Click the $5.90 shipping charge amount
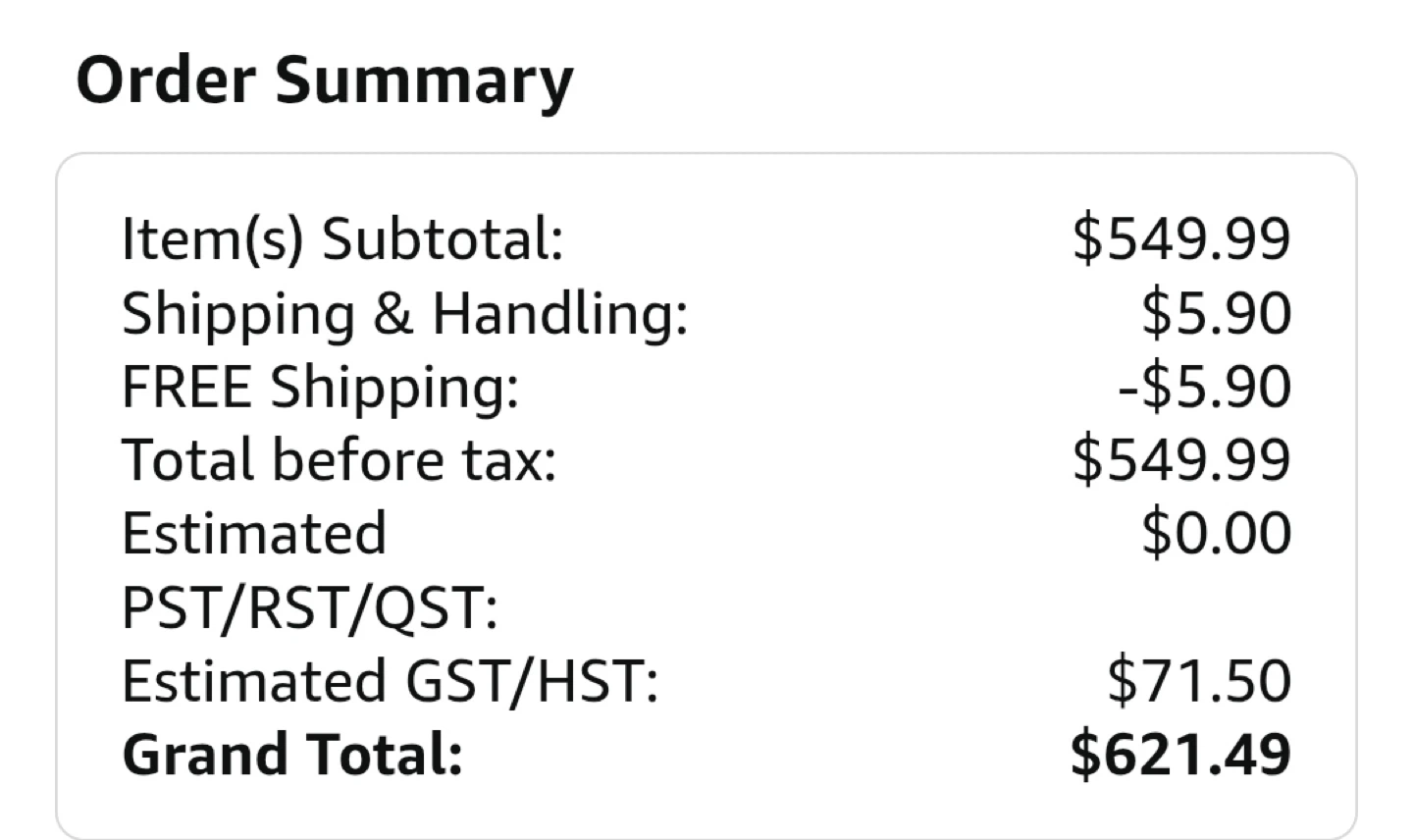Image resolution: width=1413 pixels, height=840 pixels. click(x=1216, y=313)
